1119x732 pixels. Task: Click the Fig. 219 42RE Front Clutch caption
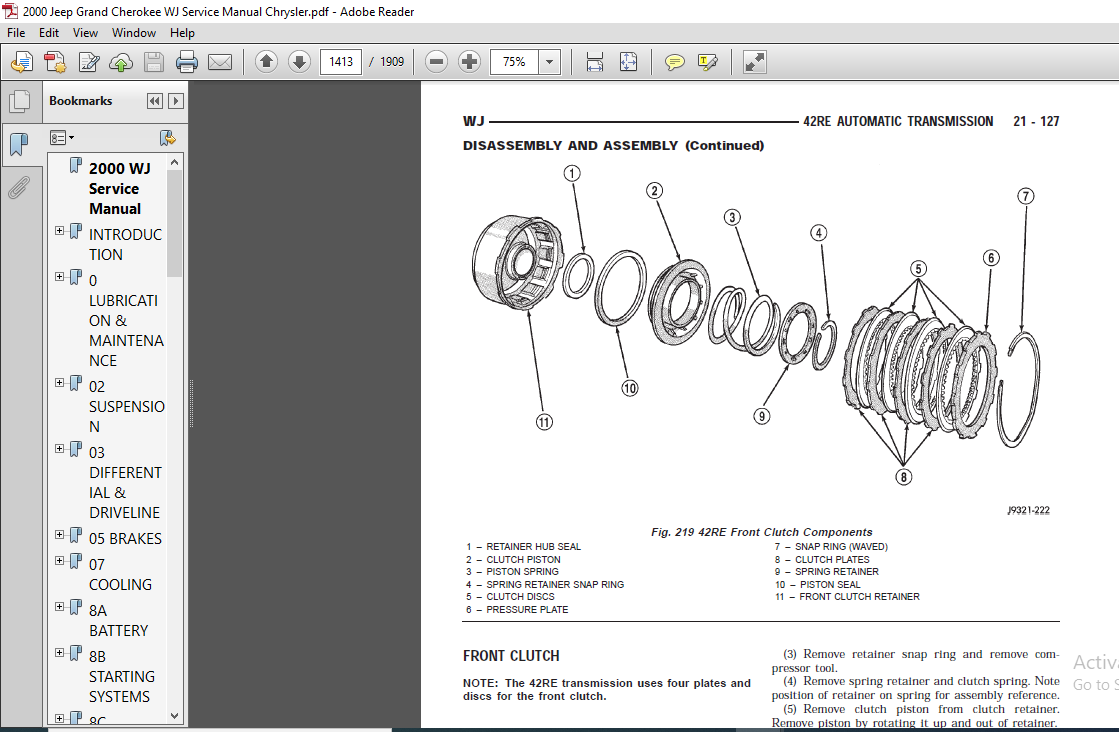click(x=761, y=532)
